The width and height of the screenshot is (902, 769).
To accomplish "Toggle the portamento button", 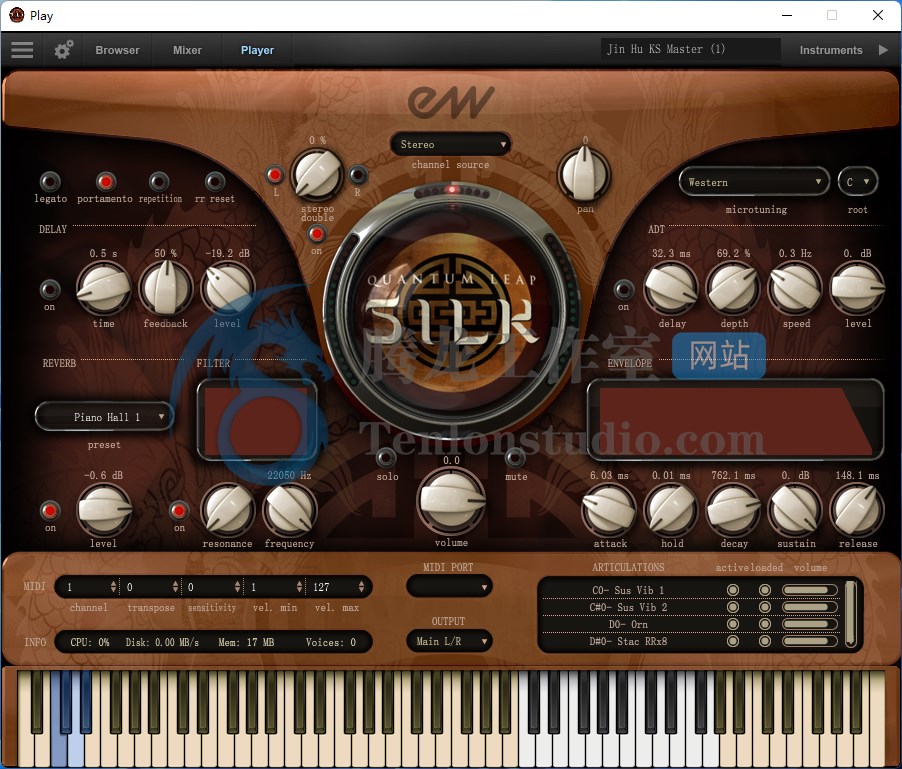I will [x=105, y=182].
